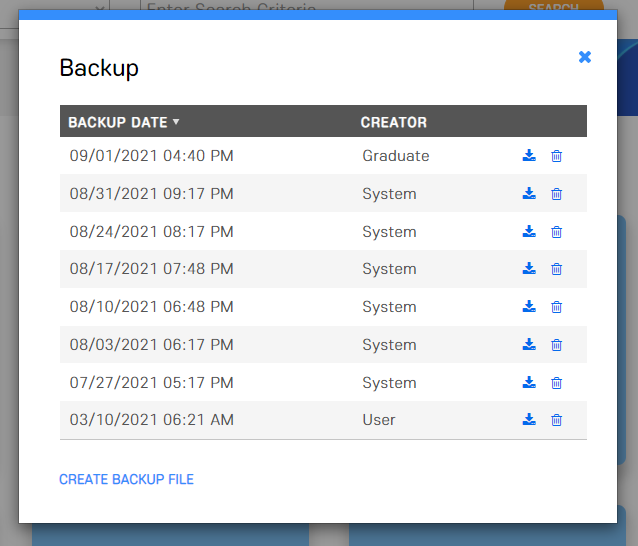638x546 pixels.
Task: Delete the 09/01/2021 Graduate backup
Action: (557, 156)
